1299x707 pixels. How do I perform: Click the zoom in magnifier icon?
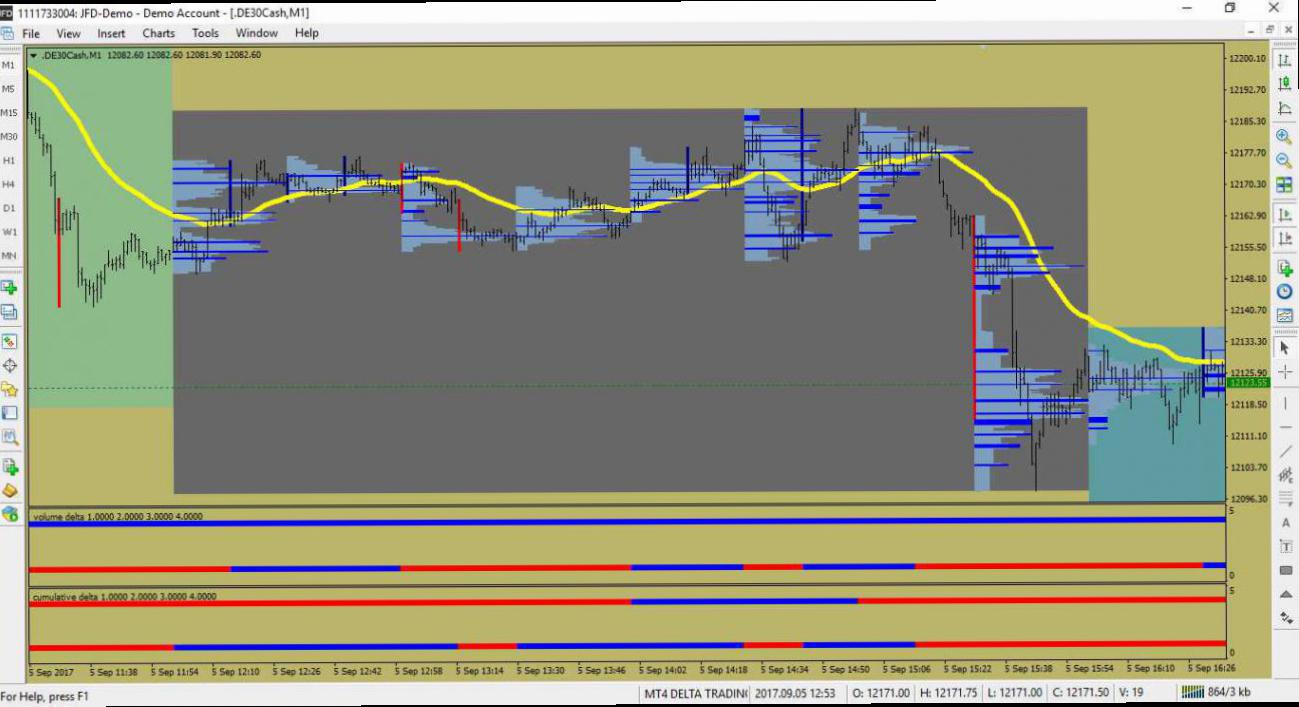[x=1285, y=137]
